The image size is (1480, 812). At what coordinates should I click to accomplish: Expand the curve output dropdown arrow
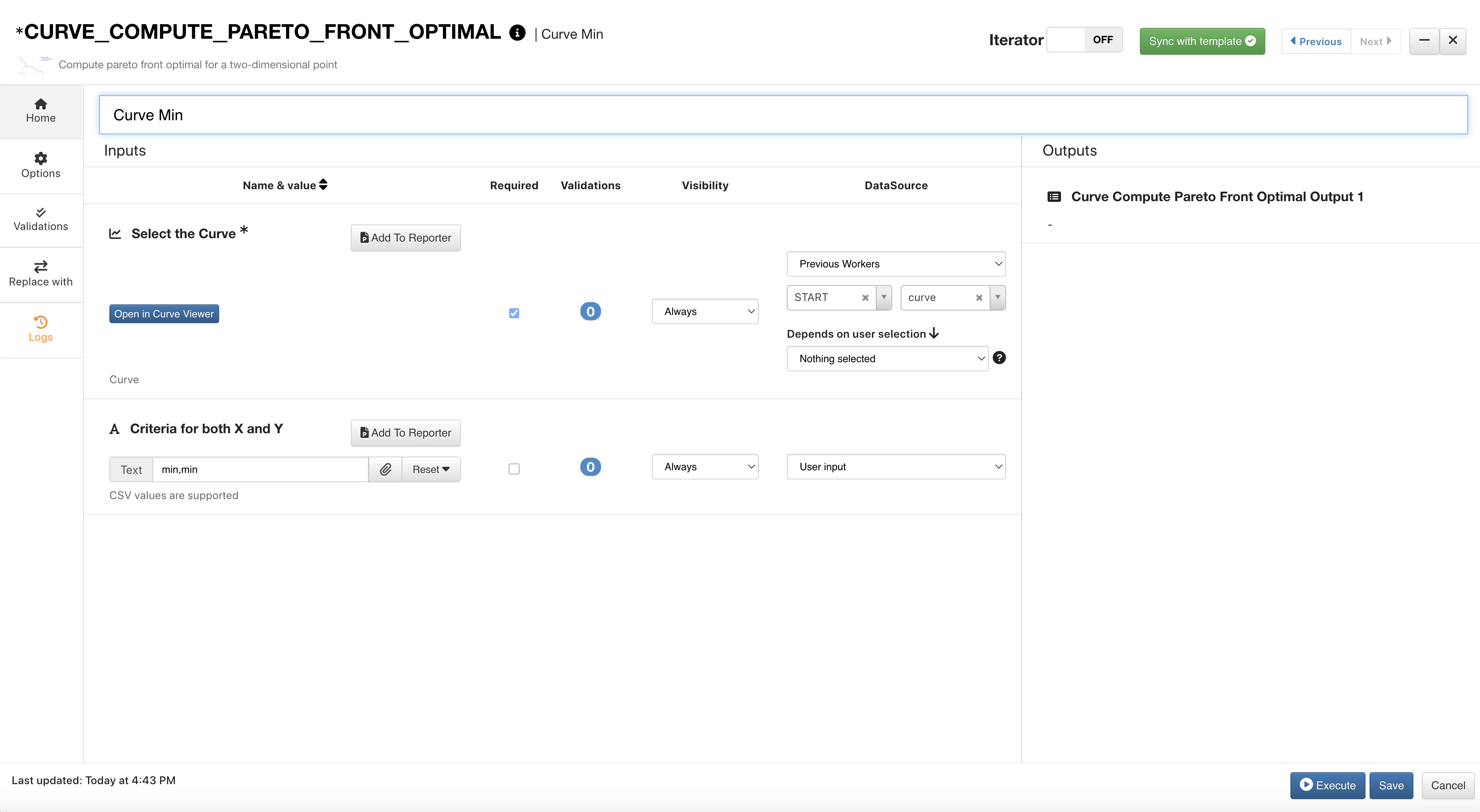pyautogui.click(x=998, y=298)
